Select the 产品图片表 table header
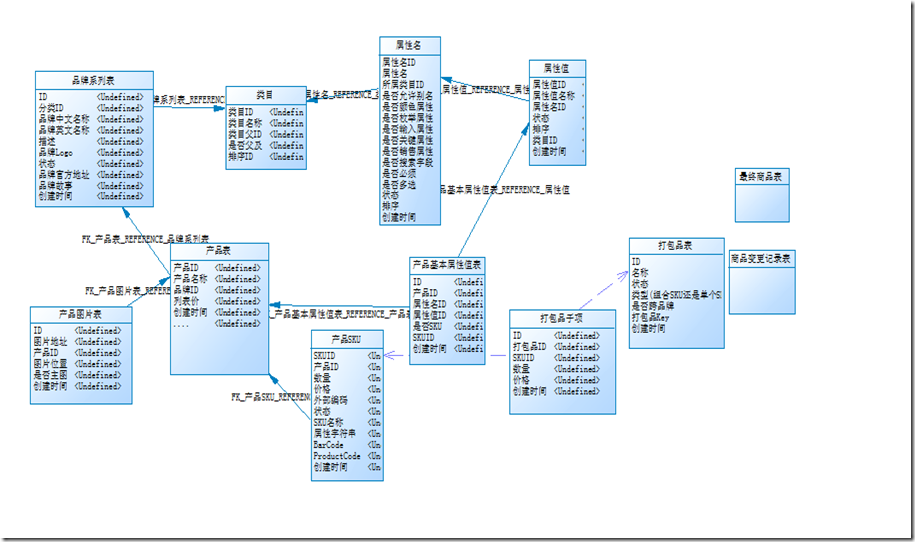The height and width of the screenshot is (542, 915). [81, 314]
